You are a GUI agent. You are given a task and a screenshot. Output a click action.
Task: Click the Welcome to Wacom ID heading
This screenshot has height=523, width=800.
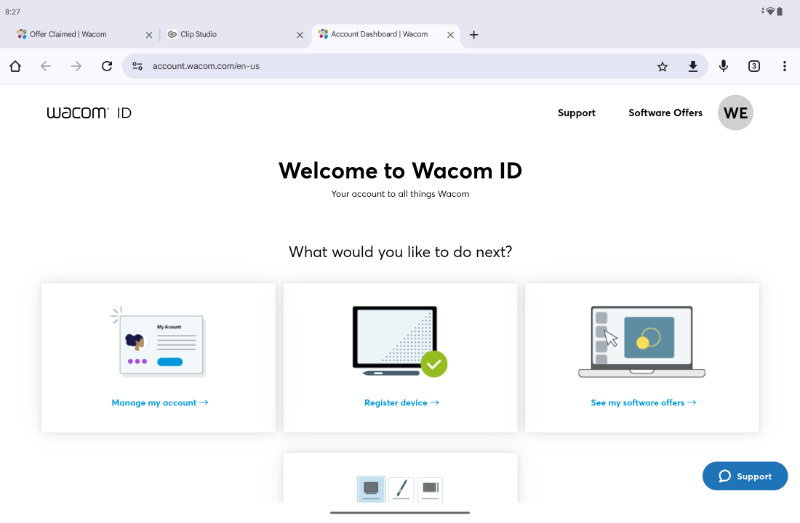[x=401, y=170]
